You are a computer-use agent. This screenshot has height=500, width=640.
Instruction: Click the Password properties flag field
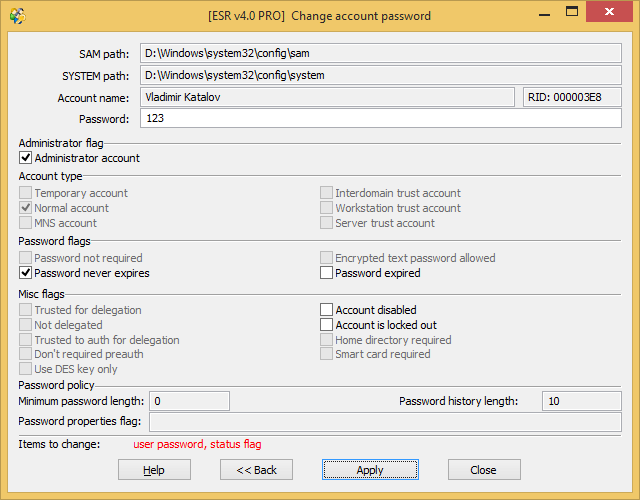coord(385,422)
